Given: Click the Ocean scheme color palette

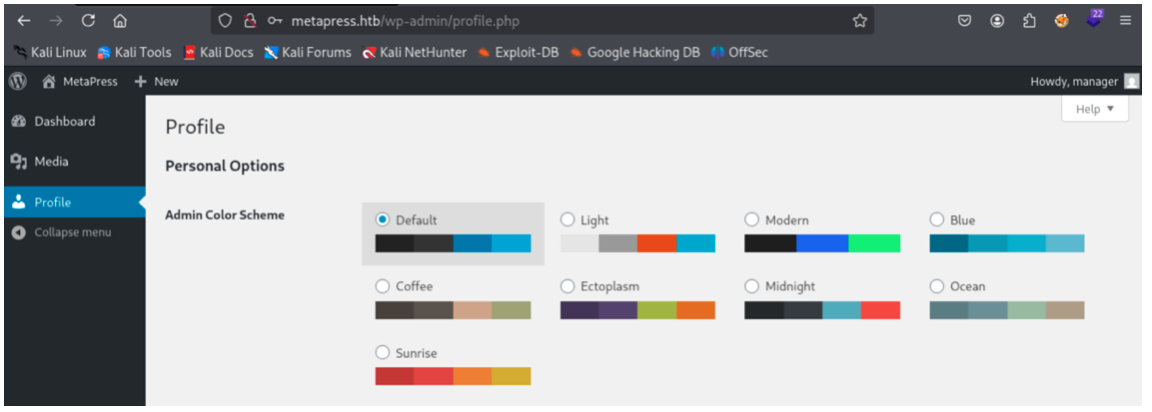Looking at the screenshot, I should click(x=1007, y=310).
